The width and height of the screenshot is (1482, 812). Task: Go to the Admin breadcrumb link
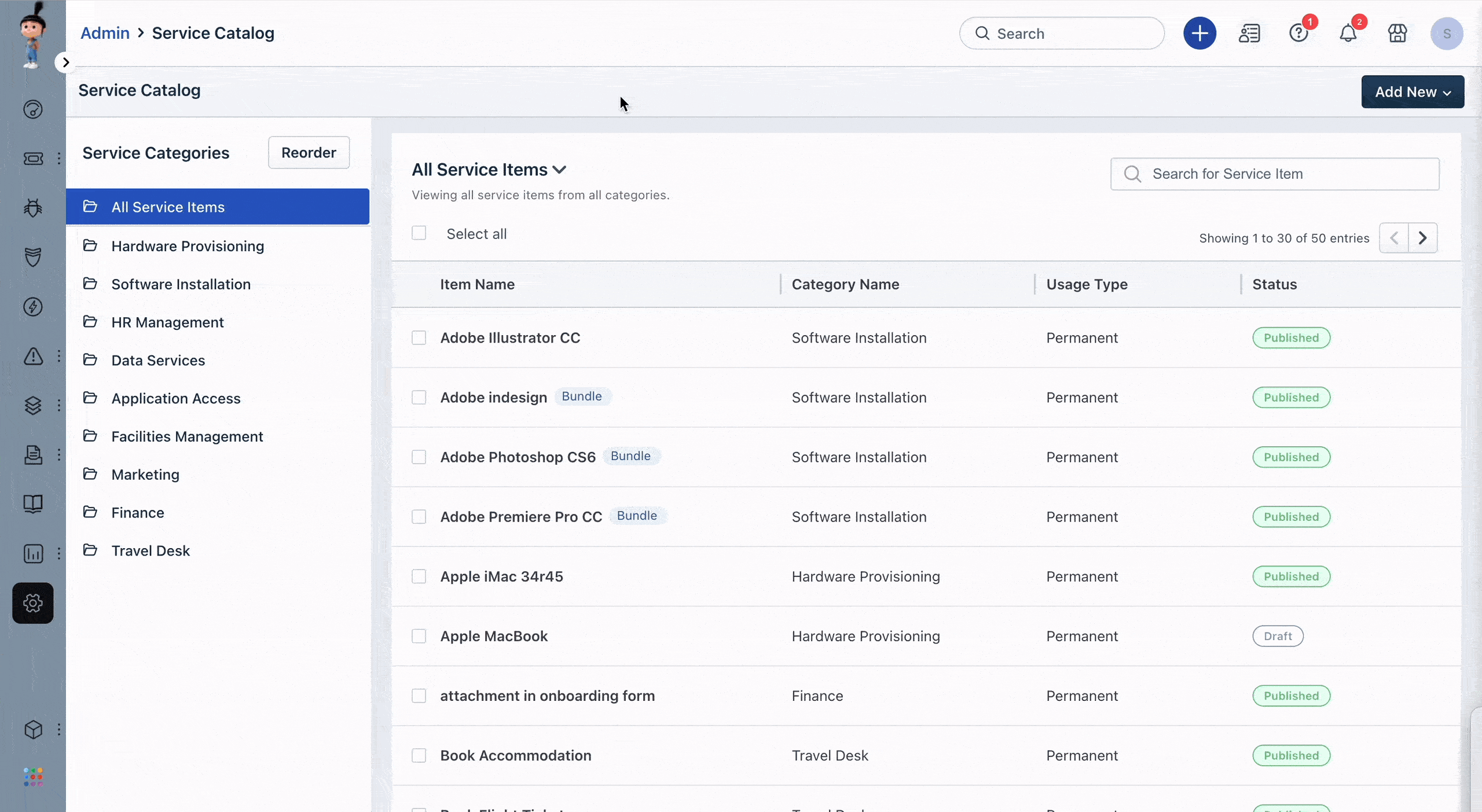(x=105, y=33)
